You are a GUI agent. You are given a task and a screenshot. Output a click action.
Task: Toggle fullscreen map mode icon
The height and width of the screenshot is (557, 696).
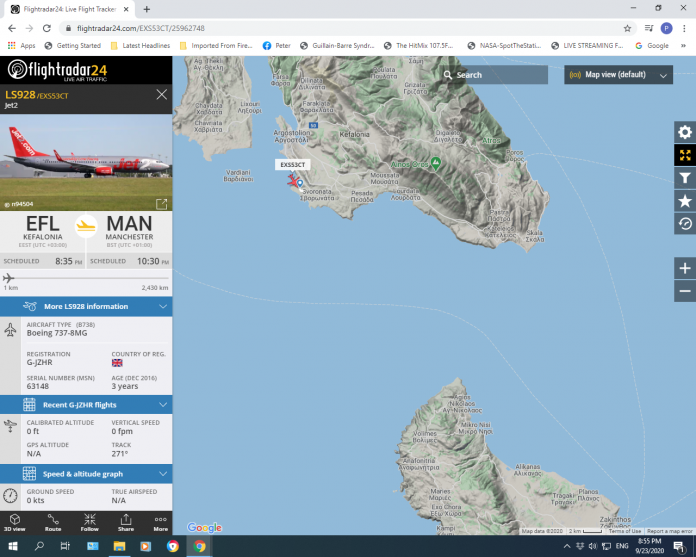tap(685, 155)
